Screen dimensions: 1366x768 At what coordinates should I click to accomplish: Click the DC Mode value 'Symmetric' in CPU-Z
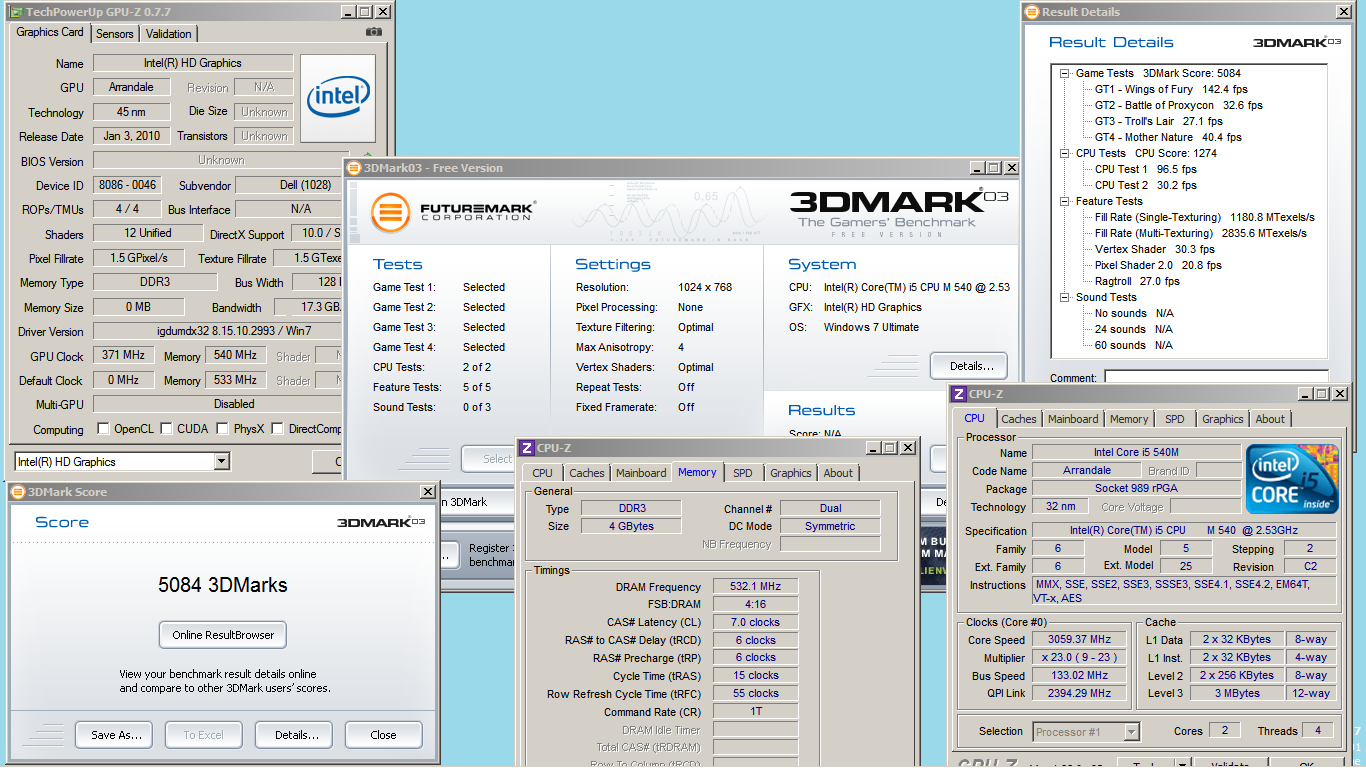click(x=830, y=526)
